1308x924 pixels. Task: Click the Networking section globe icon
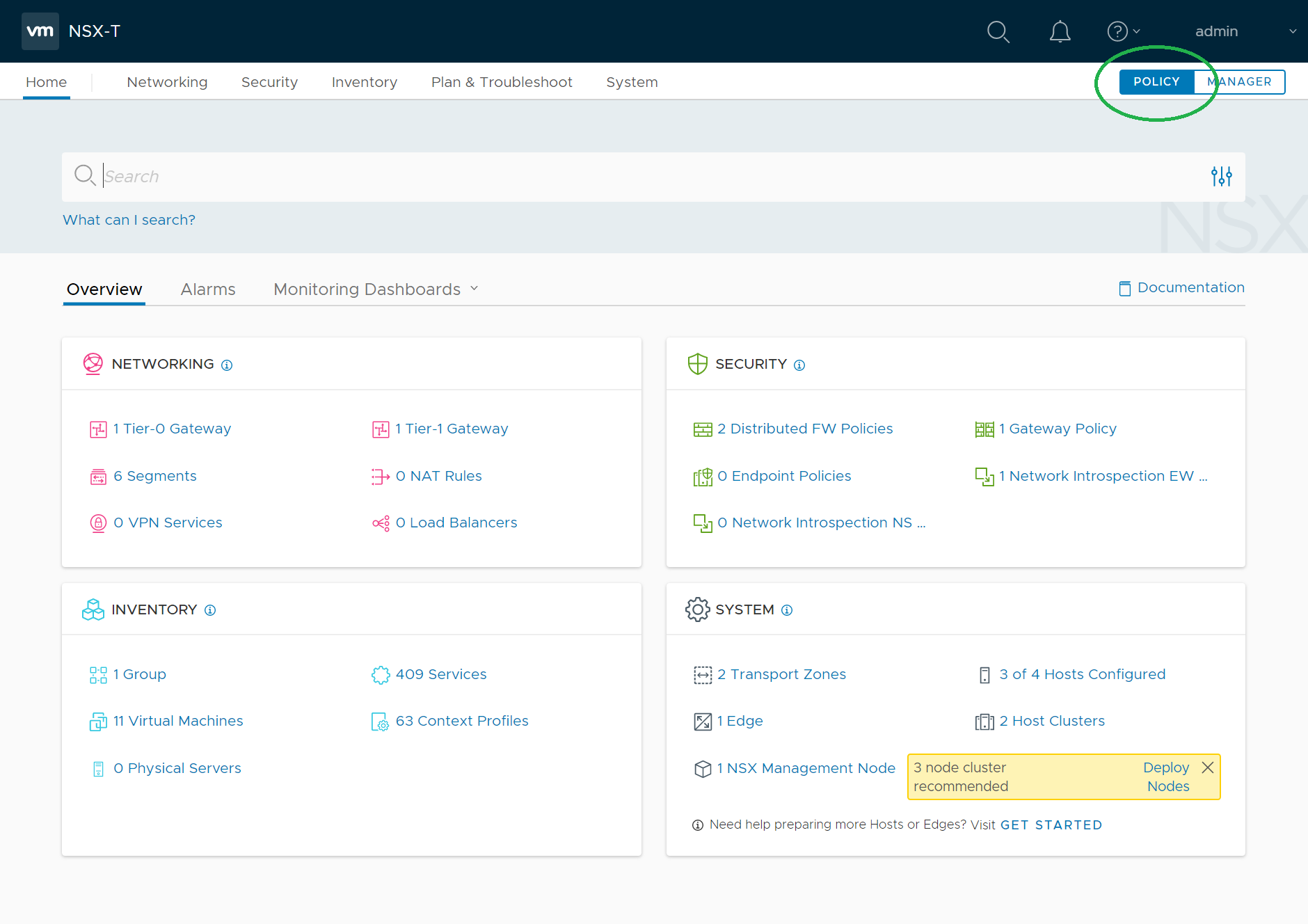(93, 364)
